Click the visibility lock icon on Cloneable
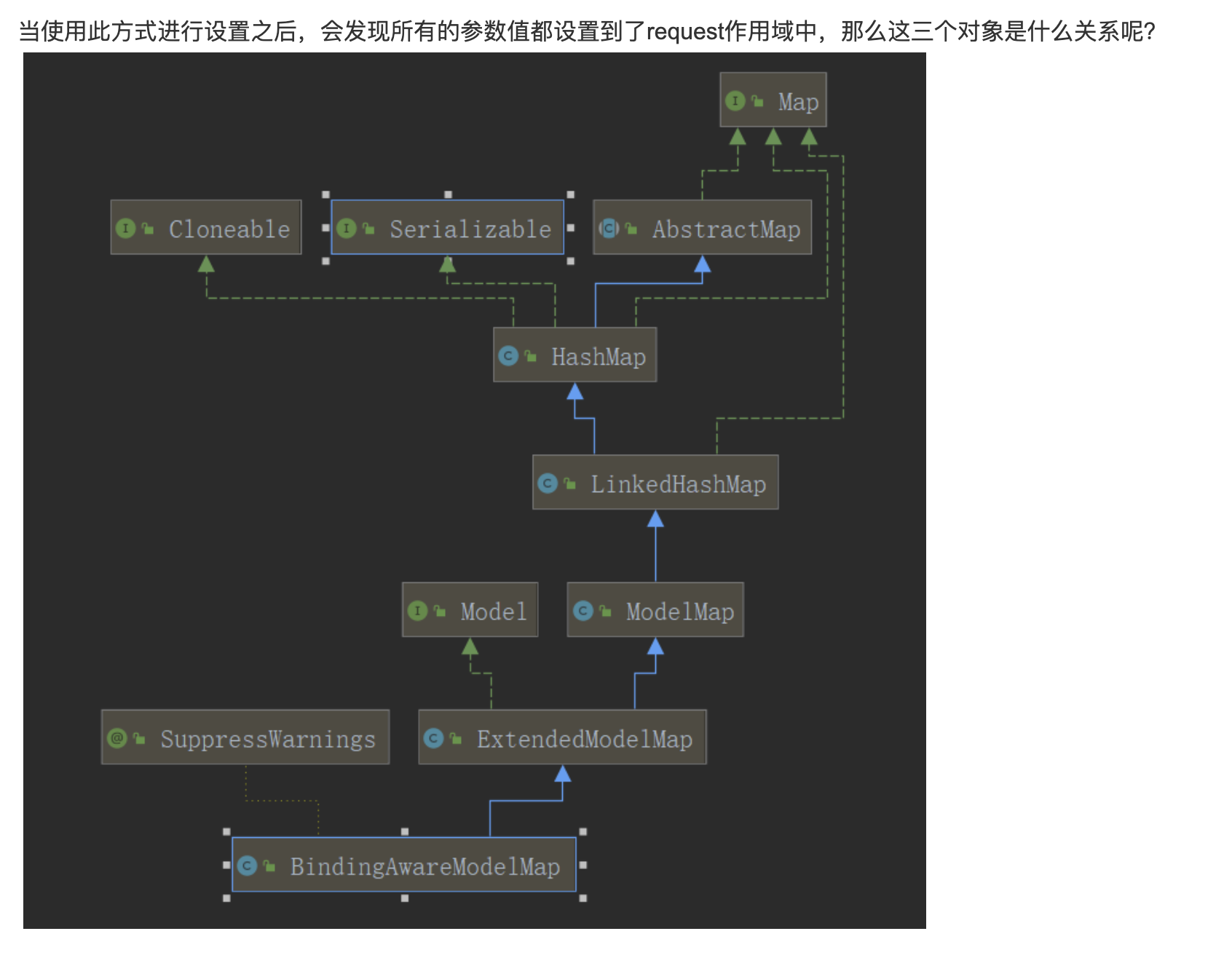1232x974 pixels. coord(148,229)
